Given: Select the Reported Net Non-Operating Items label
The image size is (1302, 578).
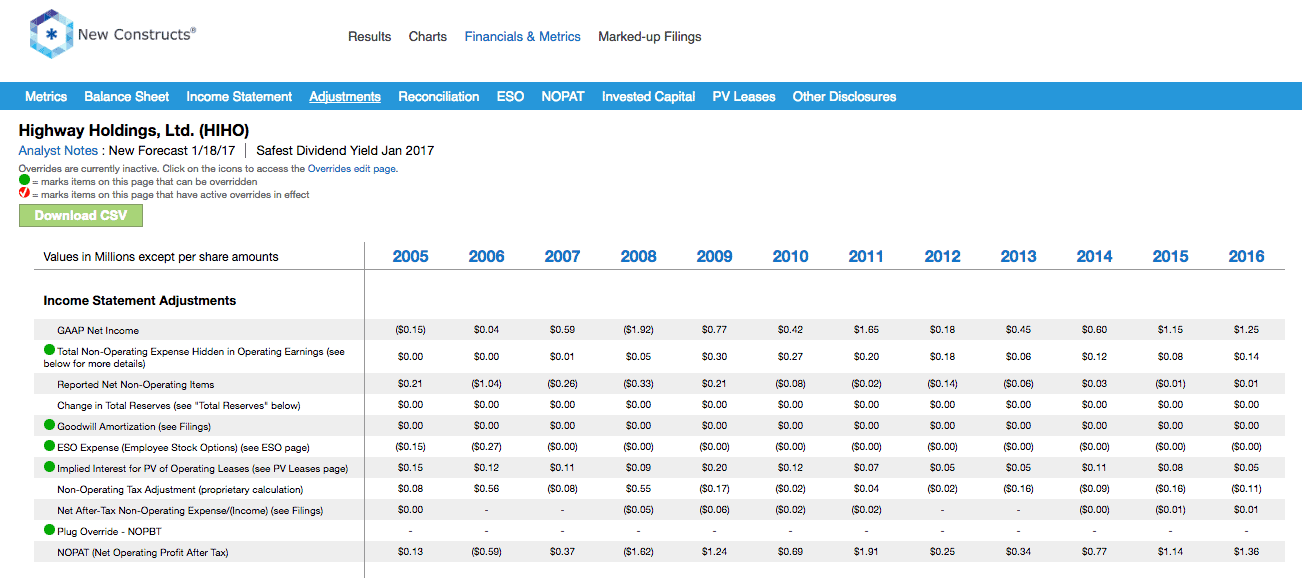Looking at the screenshot, I should pyautogui.click(x=136, y=385).
